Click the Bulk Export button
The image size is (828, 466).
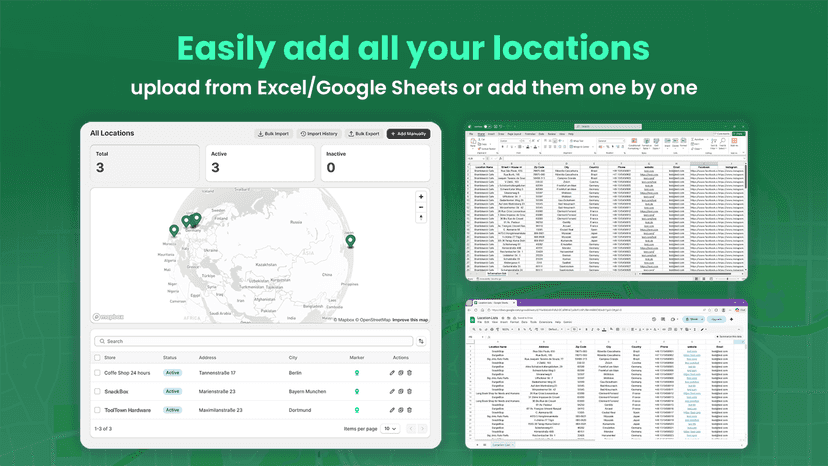pyautogui.click(x=364, y=134)
